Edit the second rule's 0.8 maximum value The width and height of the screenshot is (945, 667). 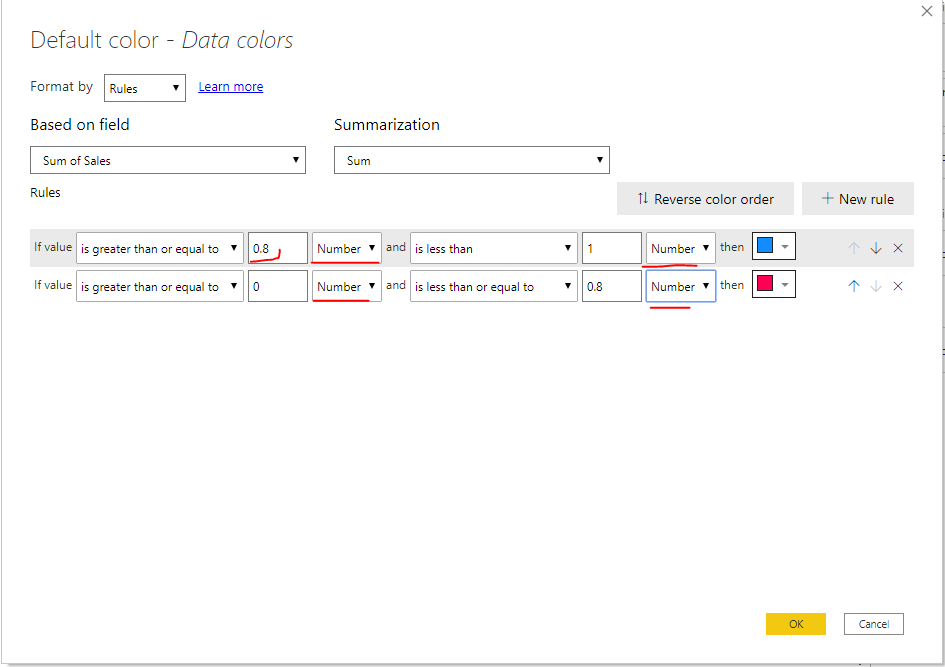[612, 286]
